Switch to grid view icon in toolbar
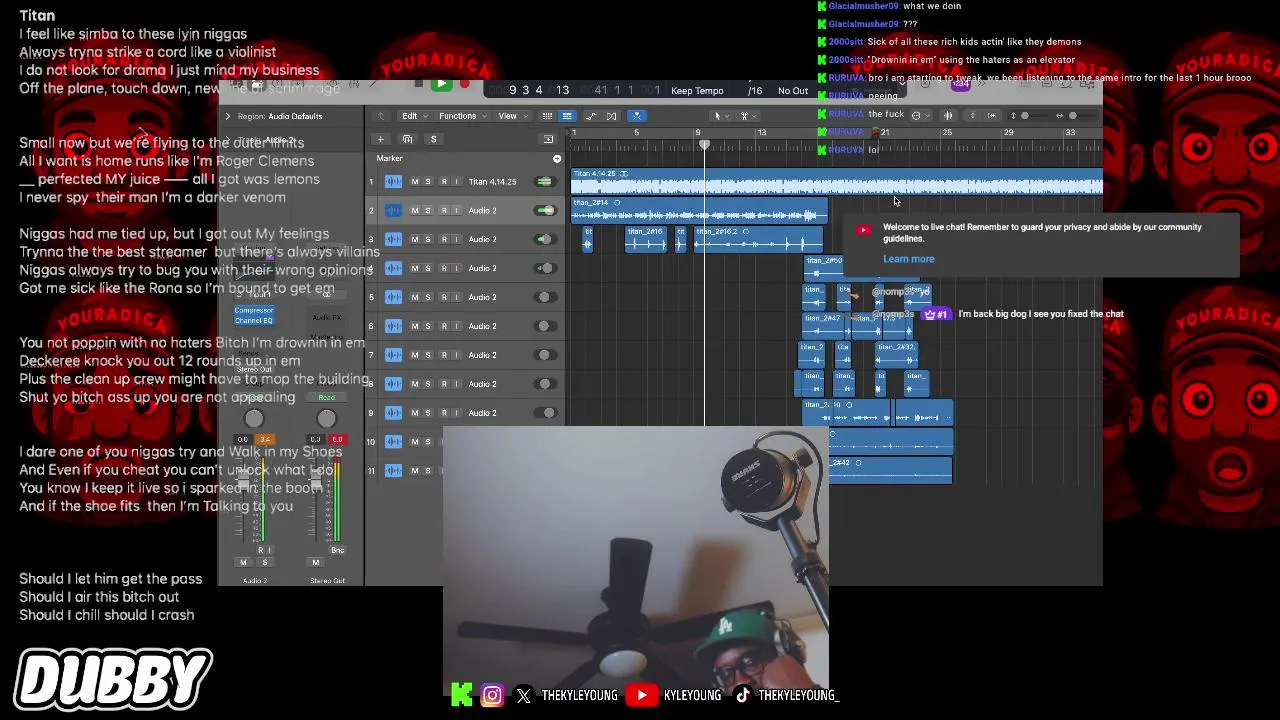1280x720 pixels. coord(547,116)
